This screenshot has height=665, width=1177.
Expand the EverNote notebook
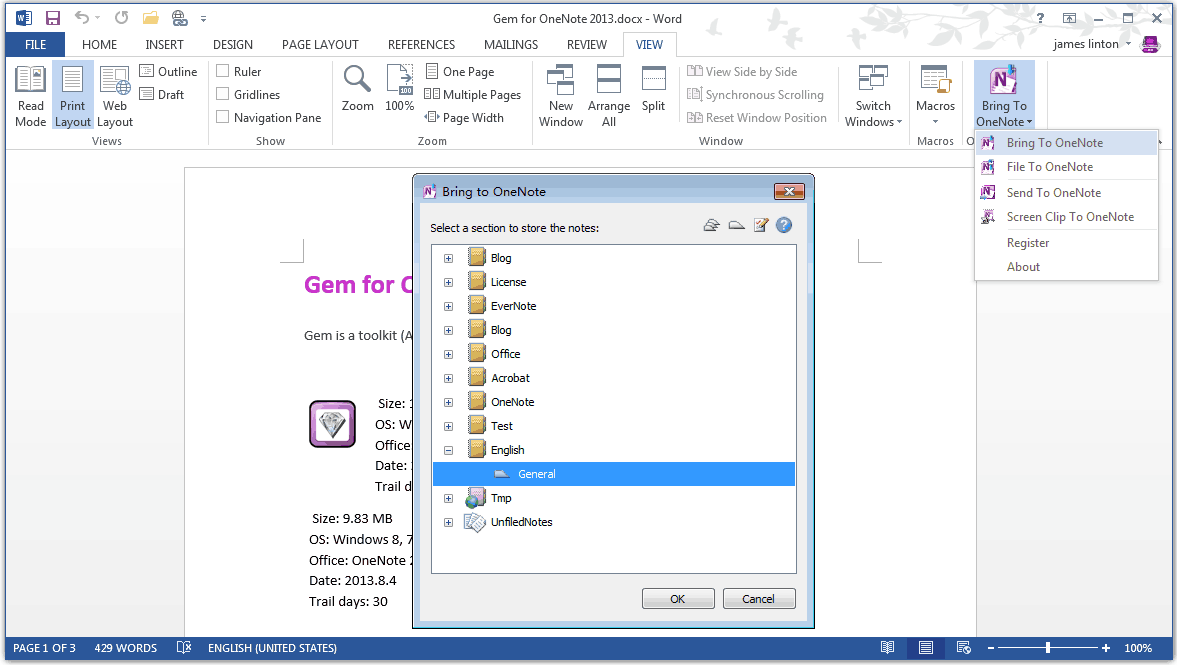(x=448, y=306)
